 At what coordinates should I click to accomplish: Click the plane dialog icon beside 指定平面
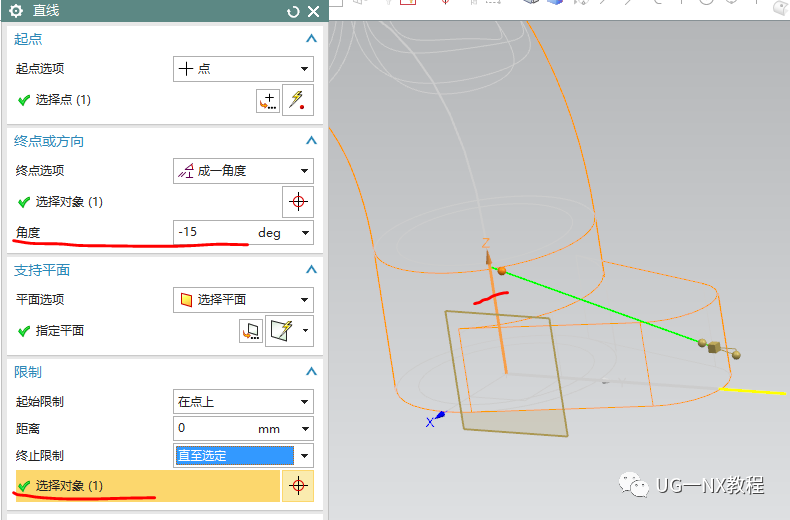pyautogui.click(x=251, y=331)
